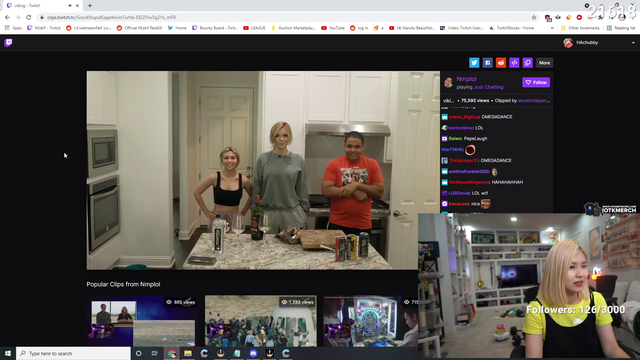
Task: Open the HAchubby profile avatar
Action: tap(568, 43)
